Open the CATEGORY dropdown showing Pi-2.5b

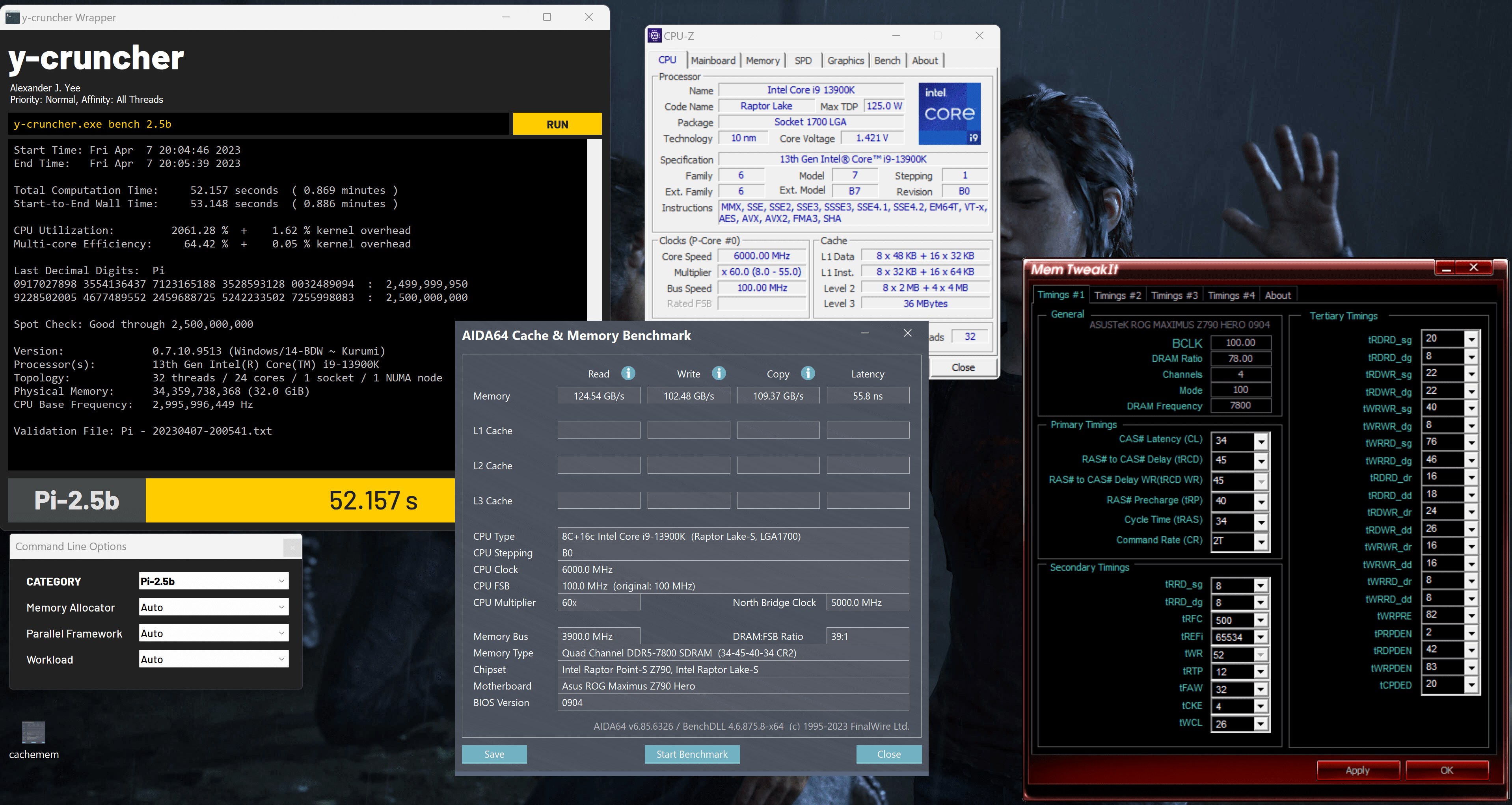click(x=214, y=581)
